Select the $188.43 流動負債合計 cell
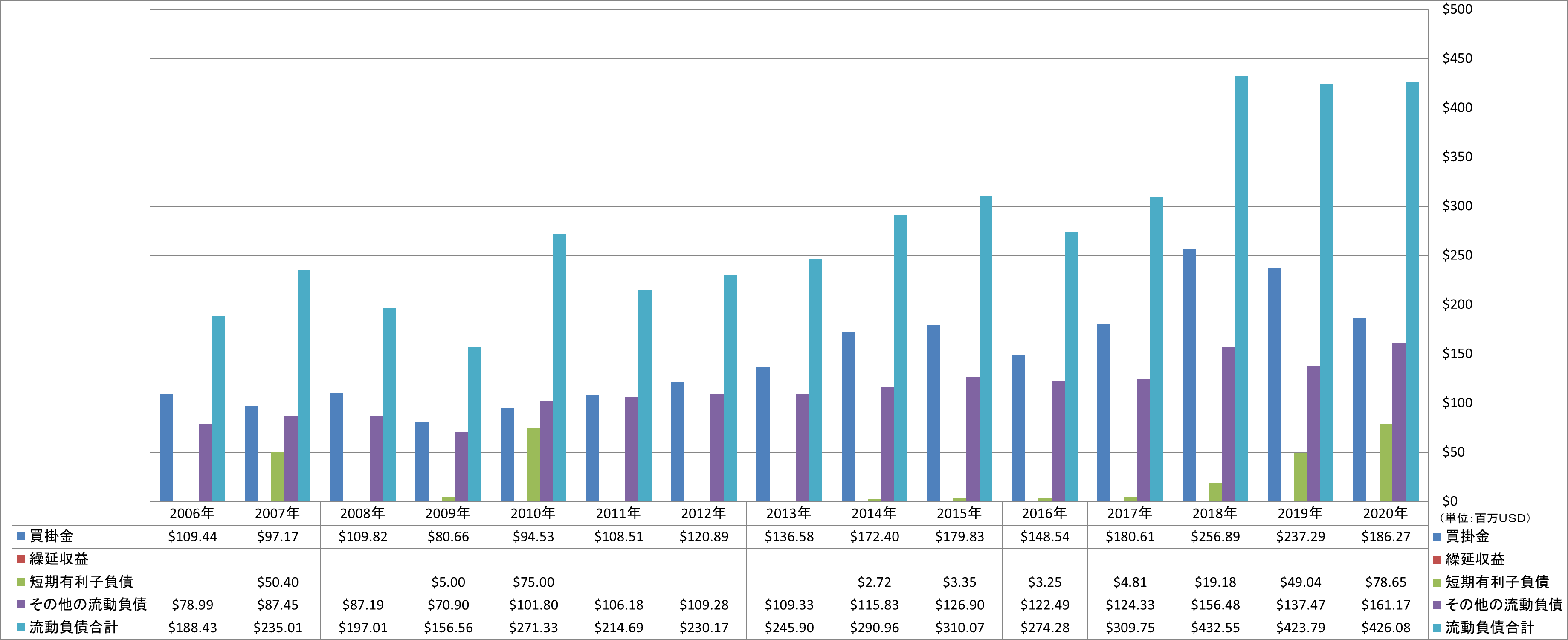This screenshot has width=1568, height=640. 192,628
